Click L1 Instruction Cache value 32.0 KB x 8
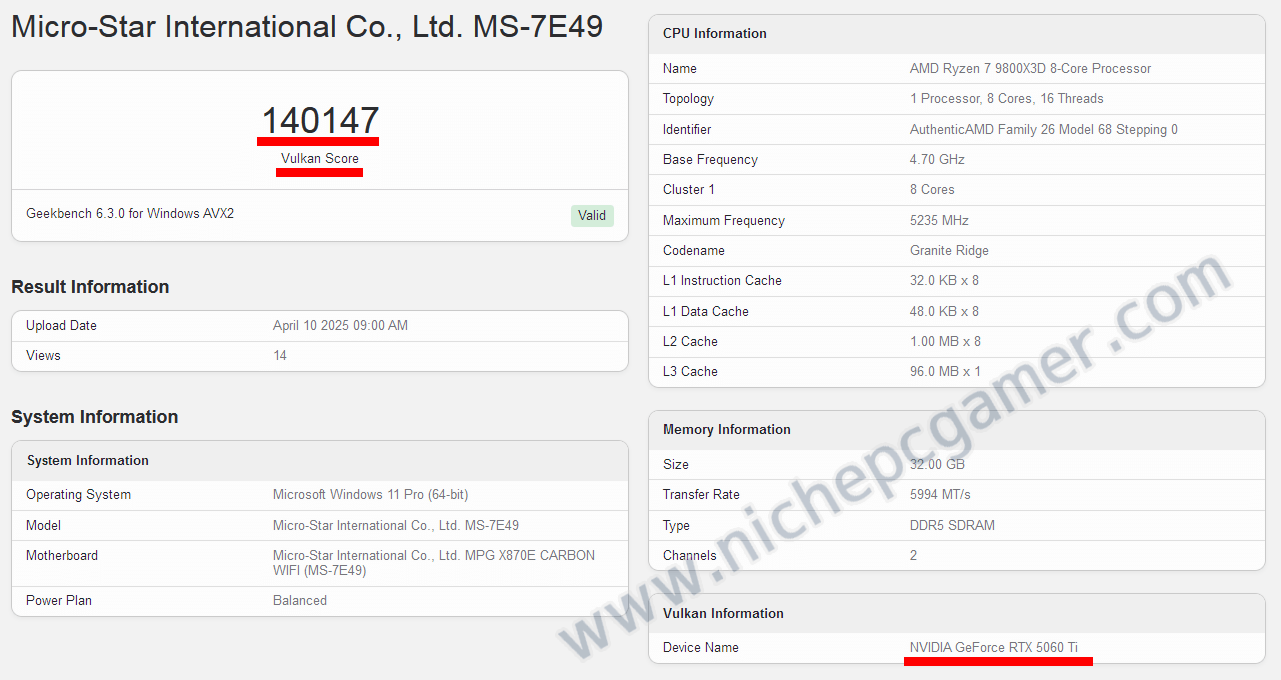 (x=944, y=280)
